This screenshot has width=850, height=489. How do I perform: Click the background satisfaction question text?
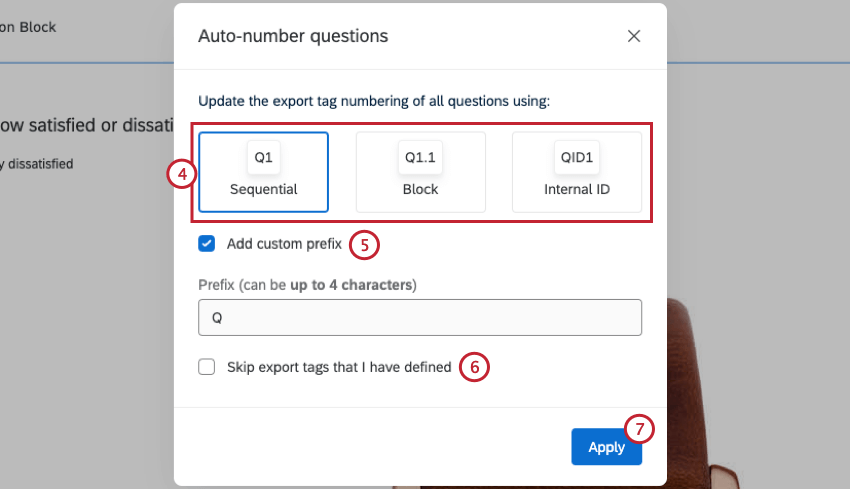click(x=85, y=125)
